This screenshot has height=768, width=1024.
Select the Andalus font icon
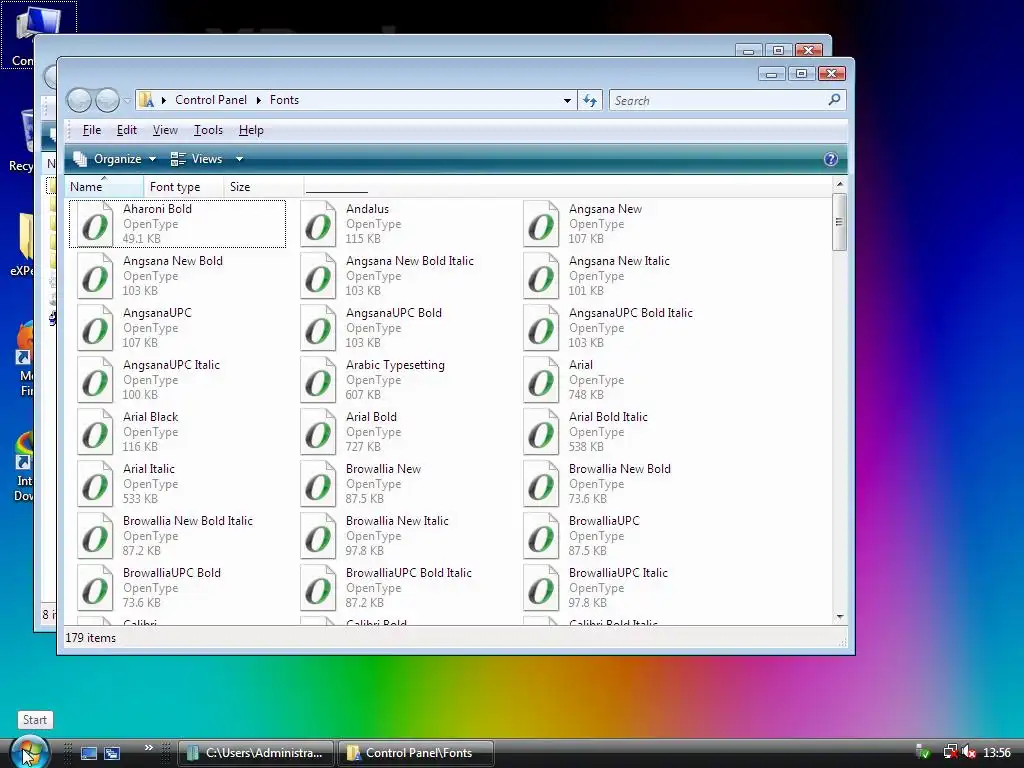318,224
